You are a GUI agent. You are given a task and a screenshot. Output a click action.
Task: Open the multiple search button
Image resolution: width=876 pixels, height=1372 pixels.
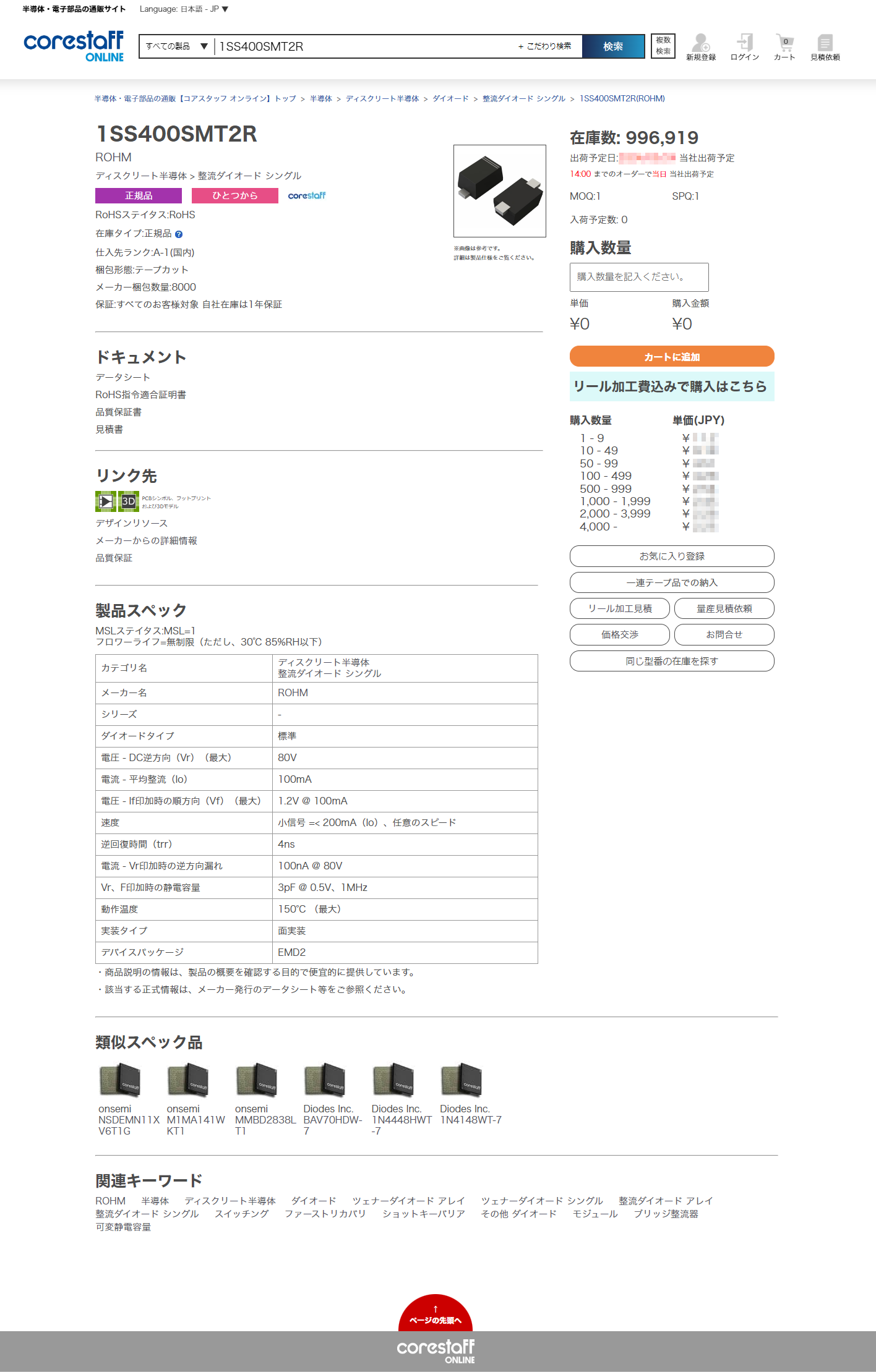pos(663,46)
